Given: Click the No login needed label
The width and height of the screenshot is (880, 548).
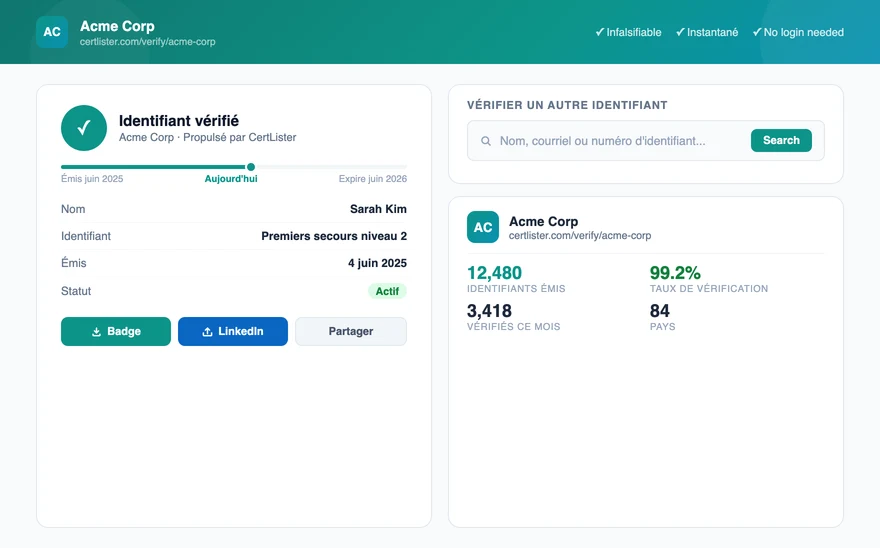Looking at the screenshot, I should pos(798,32).
